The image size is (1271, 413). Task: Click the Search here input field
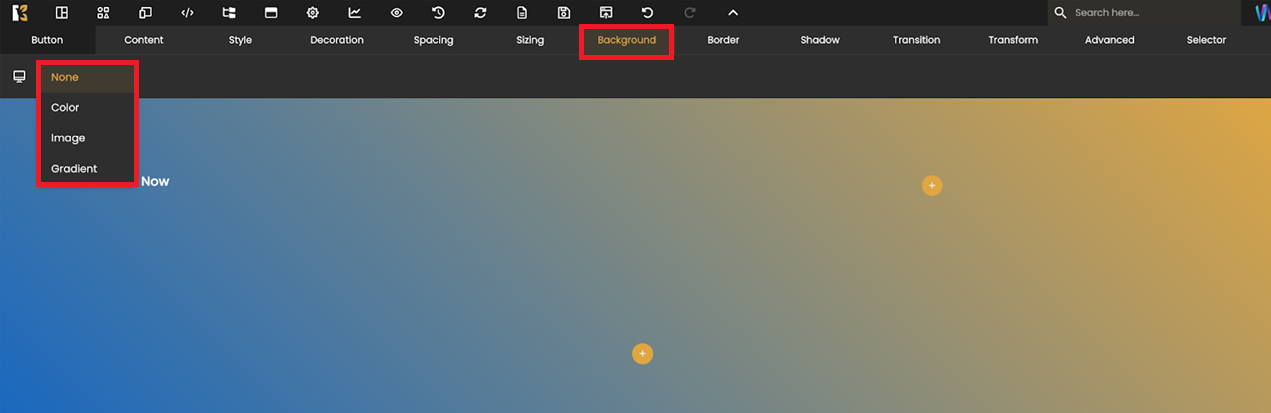coord(1150,13)
